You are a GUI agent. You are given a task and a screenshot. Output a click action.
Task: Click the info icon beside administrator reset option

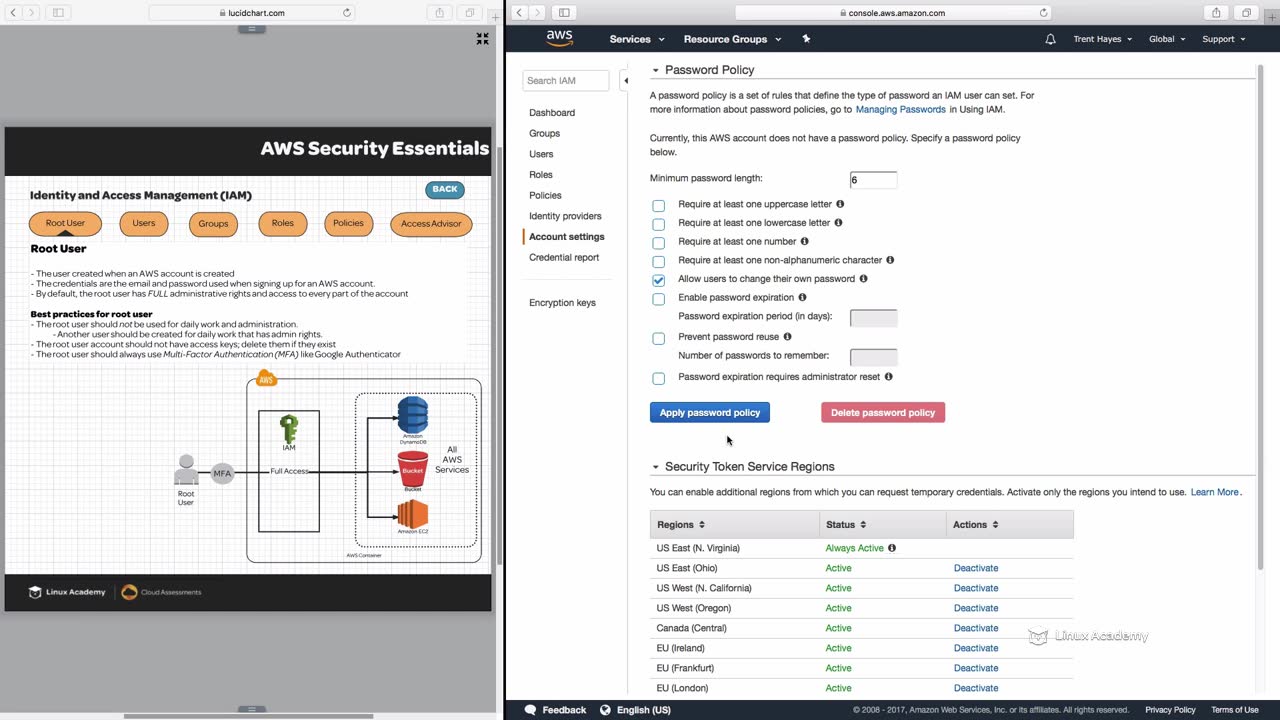click(889, 377)
